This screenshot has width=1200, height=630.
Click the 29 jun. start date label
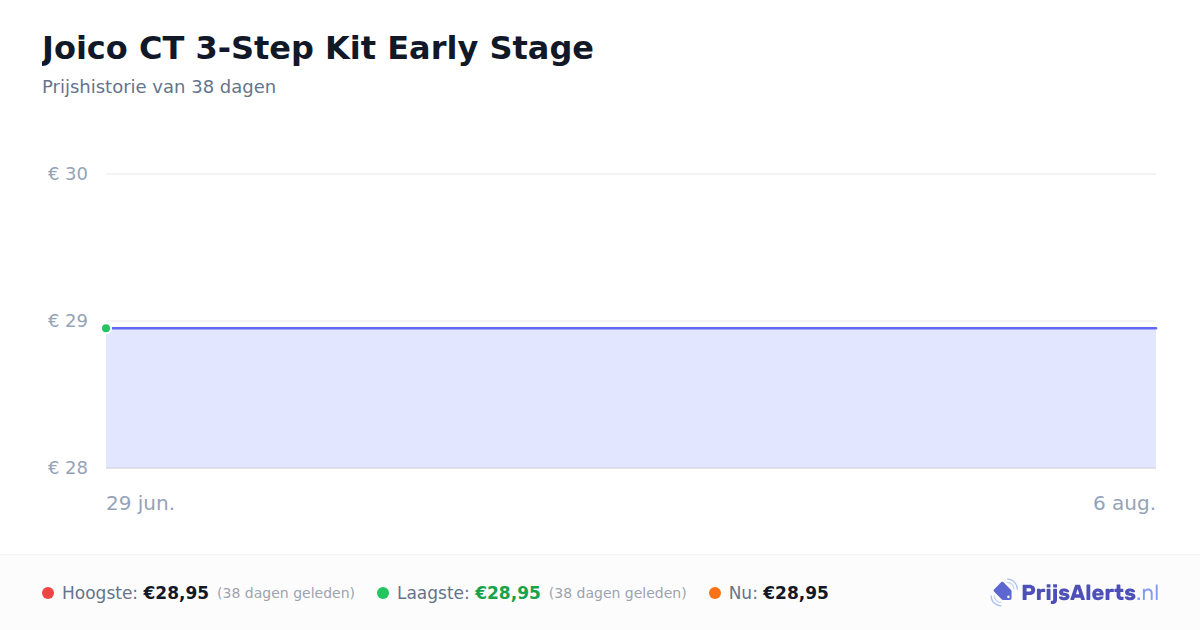[x=141, y=503]
